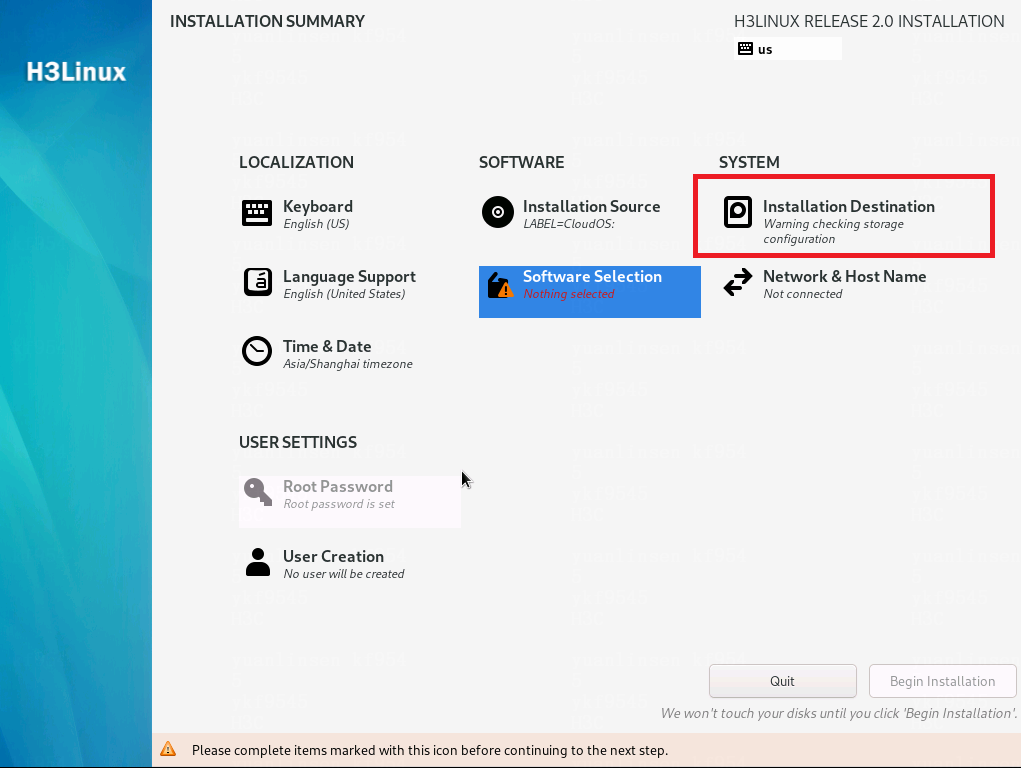The image size is (1021, 768).
Task: Click the USER SETTINGS section heading
Action: point(298,442)
